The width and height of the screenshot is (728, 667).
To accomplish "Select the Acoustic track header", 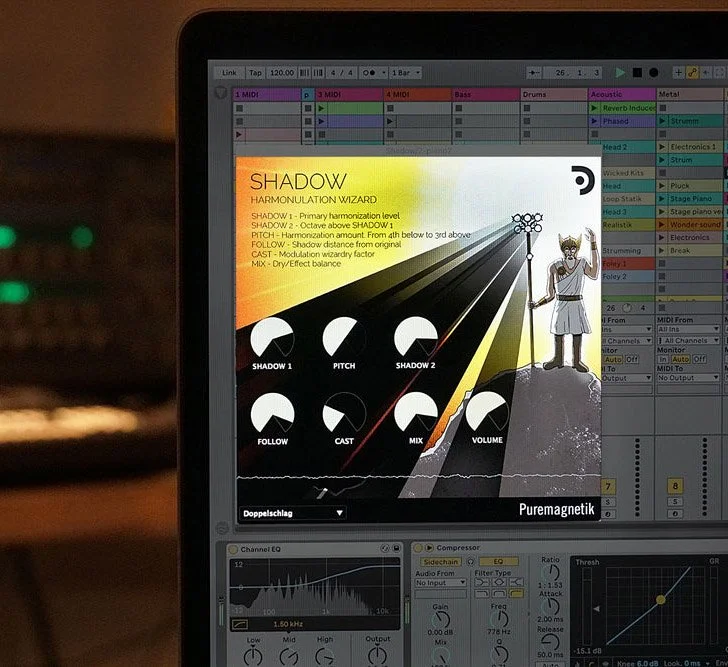I will coord(622,94).
